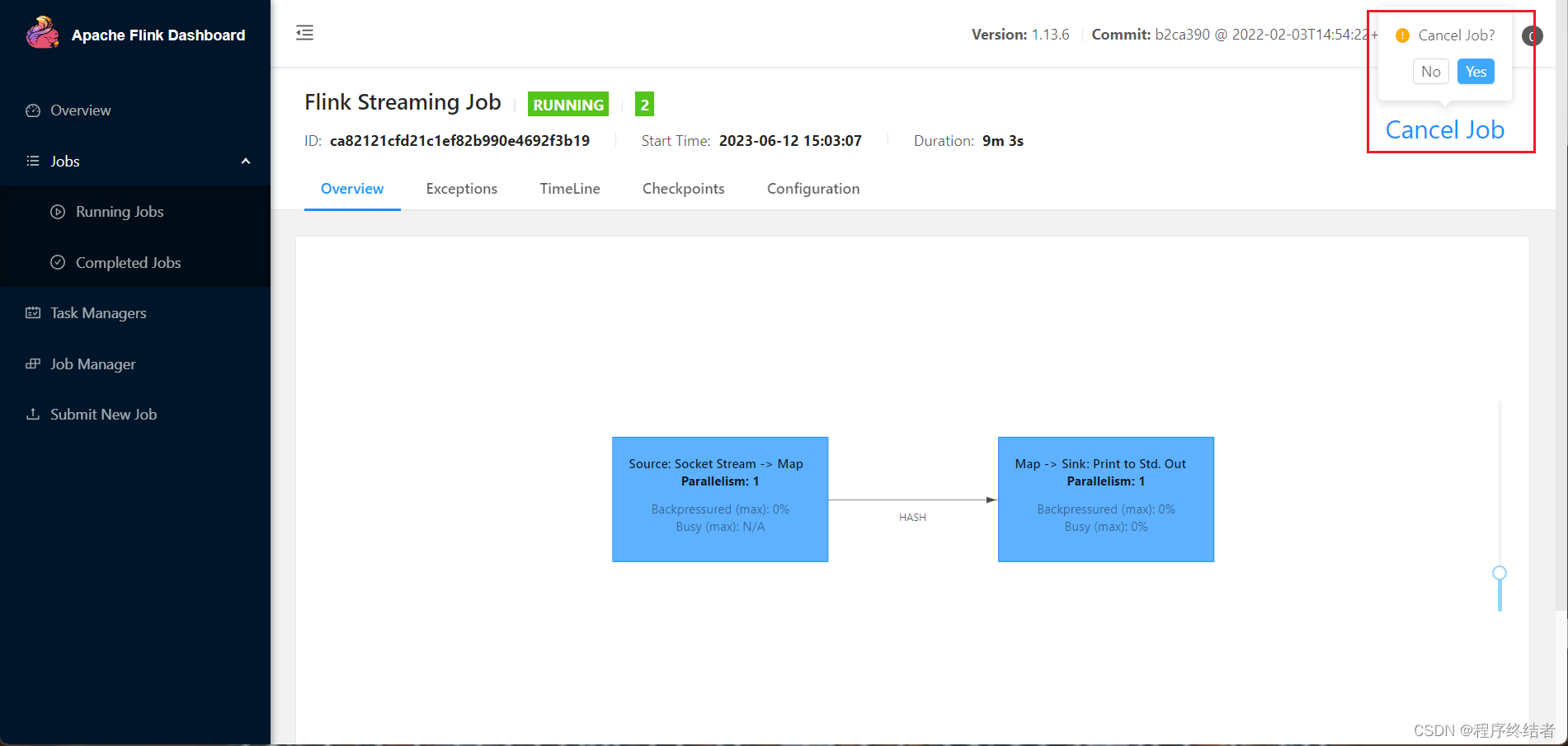This screenshot has width=1568, height=746.
Task: Click the Submit New Job upload icon
Action: coord(33,415)
